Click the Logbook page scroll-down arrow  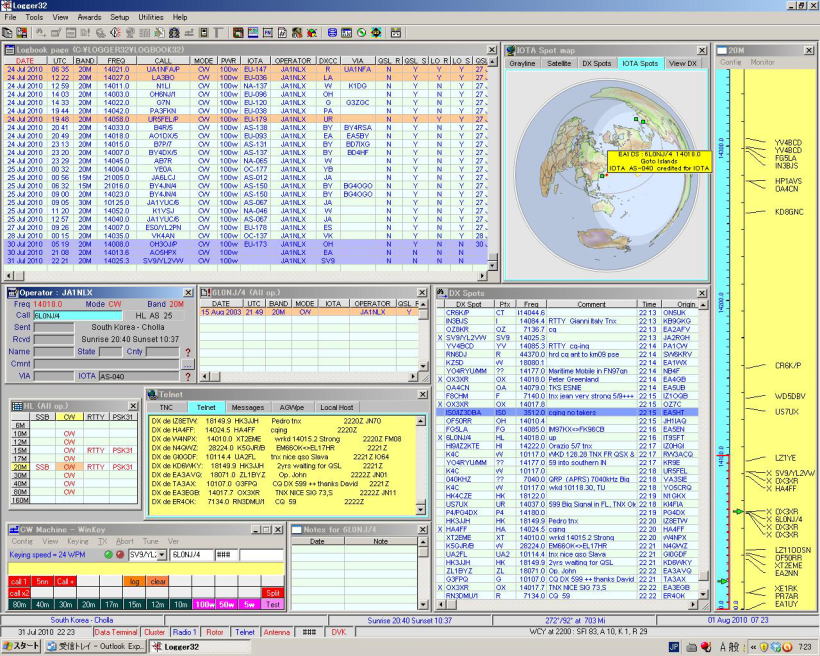pos(492,265)
